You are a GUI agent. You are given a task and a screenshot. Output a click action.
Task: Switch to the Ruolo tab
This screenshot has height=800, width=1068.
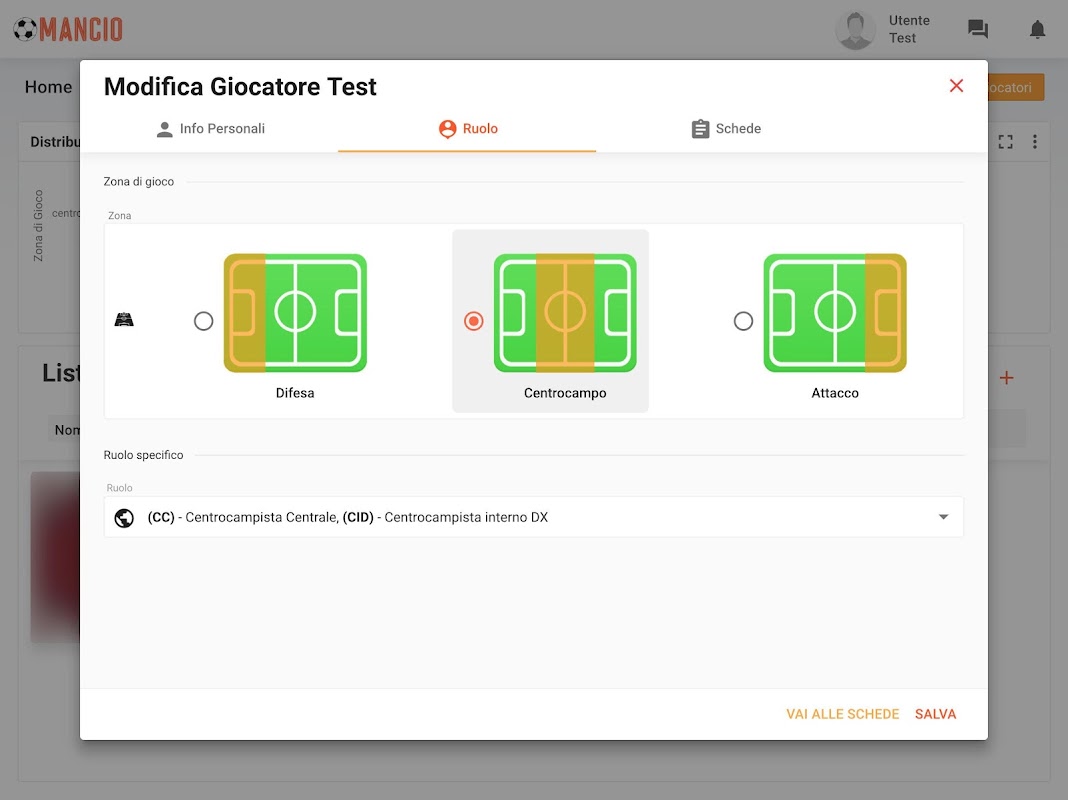click(467, 129)
